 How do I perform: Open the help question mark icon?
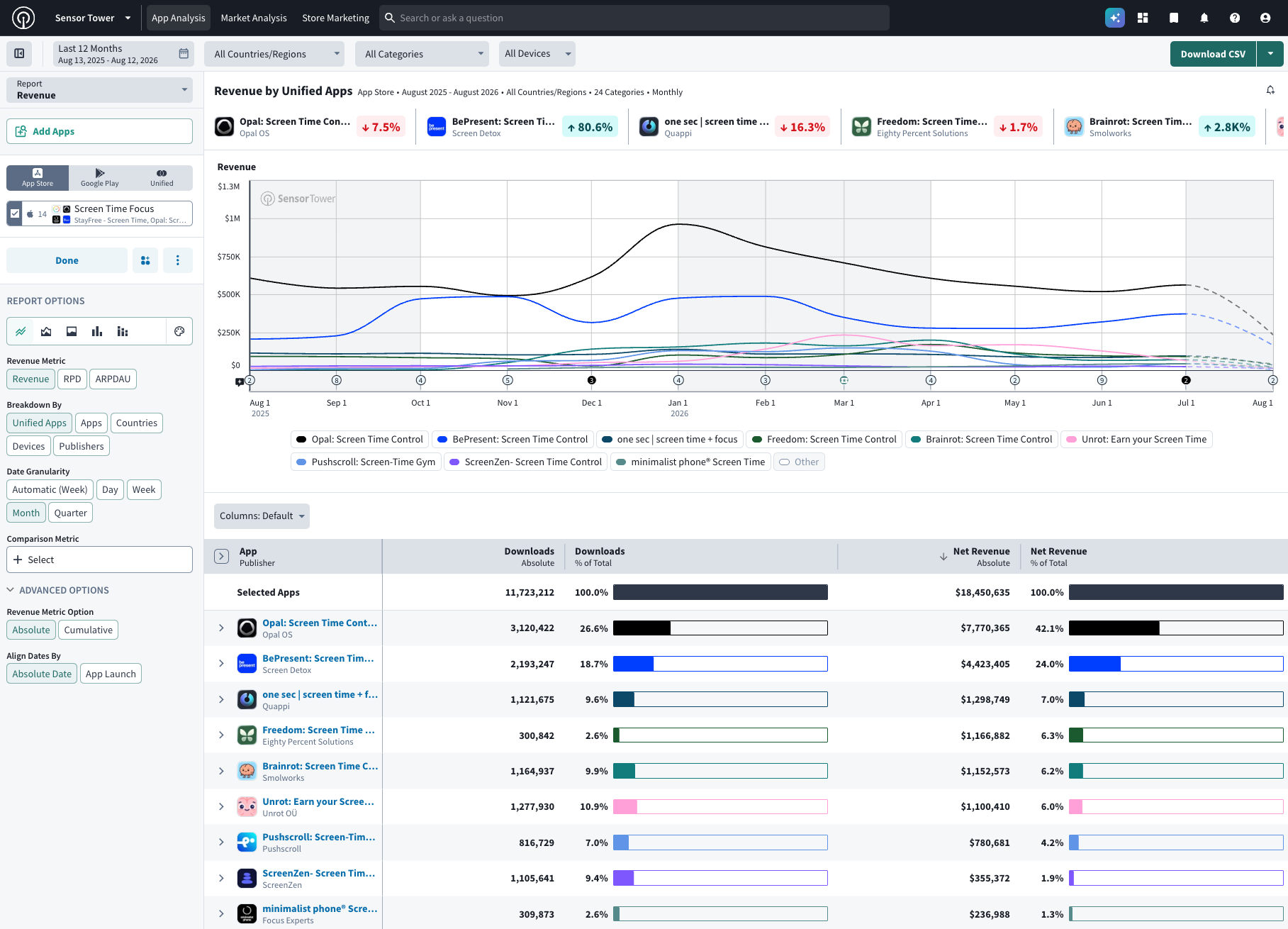(1235, 18)
